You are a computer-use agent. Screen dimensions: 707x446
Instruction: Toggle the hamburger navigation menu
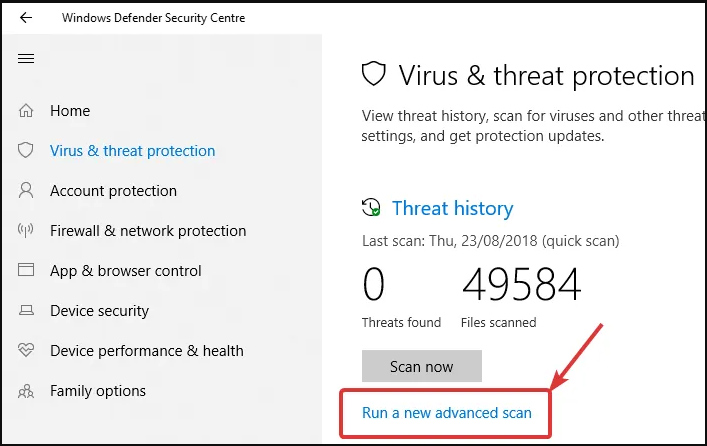point(26,59)
